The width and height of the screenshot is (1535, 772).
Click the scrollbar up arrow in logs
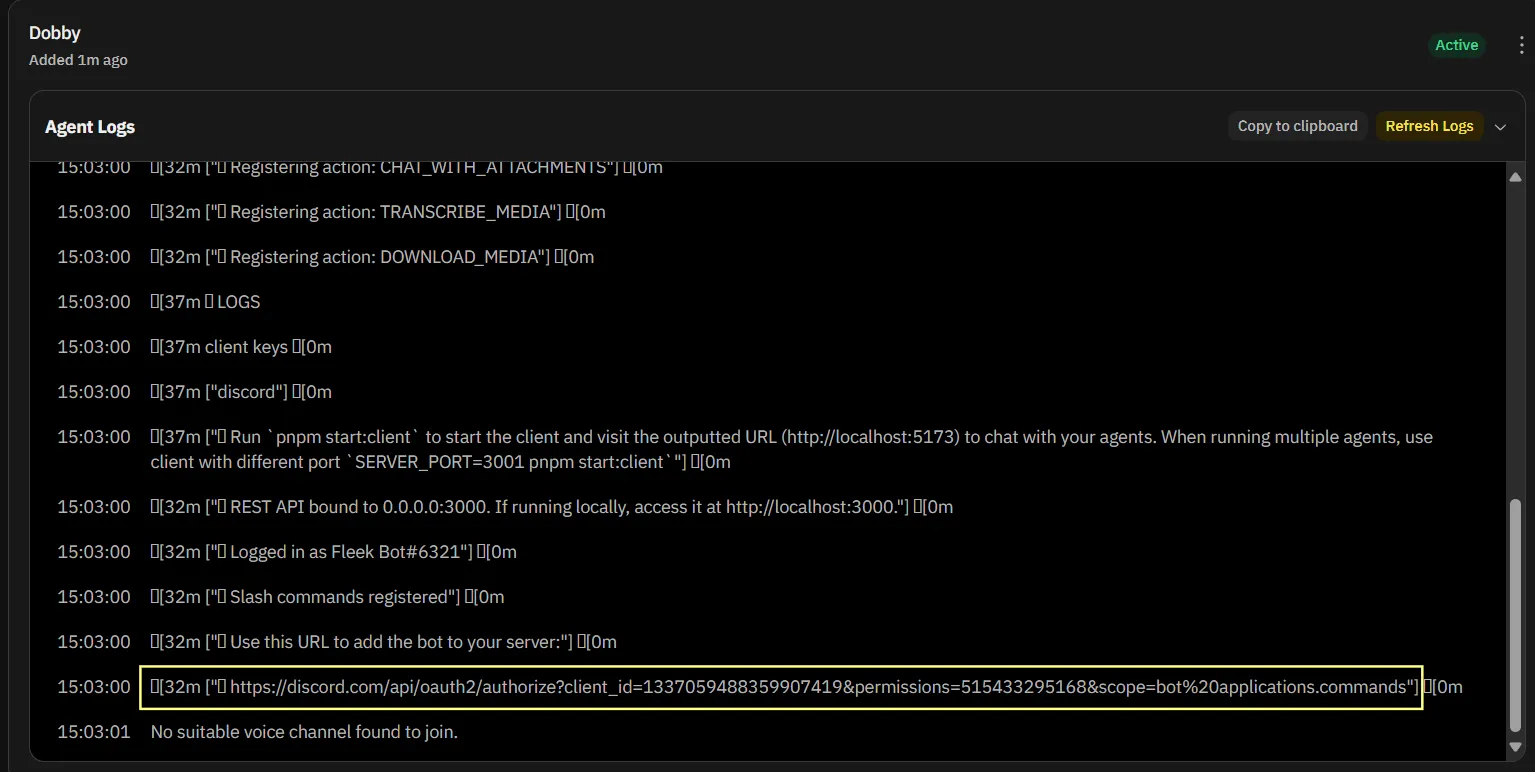click(1515, 177)
